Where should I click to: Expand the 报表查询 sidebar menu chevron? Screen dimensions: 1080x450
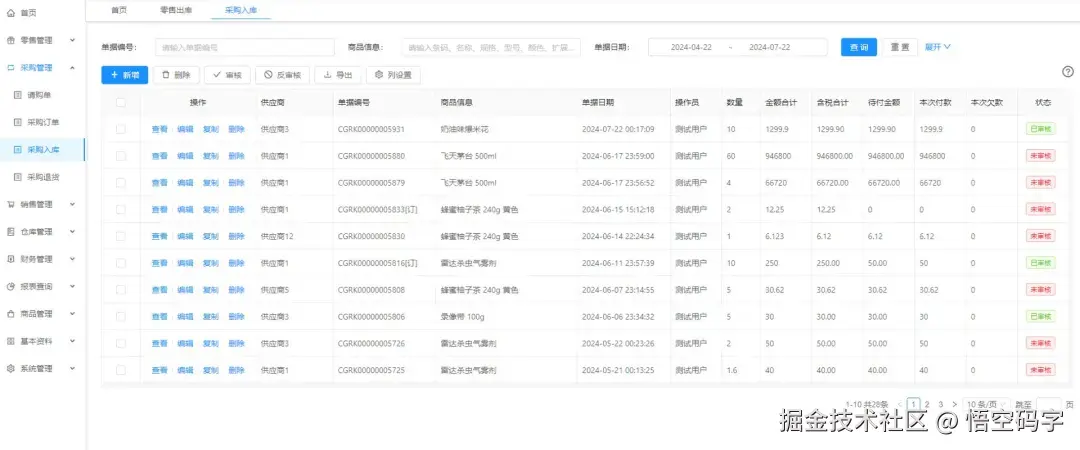(x=72, y=287)
